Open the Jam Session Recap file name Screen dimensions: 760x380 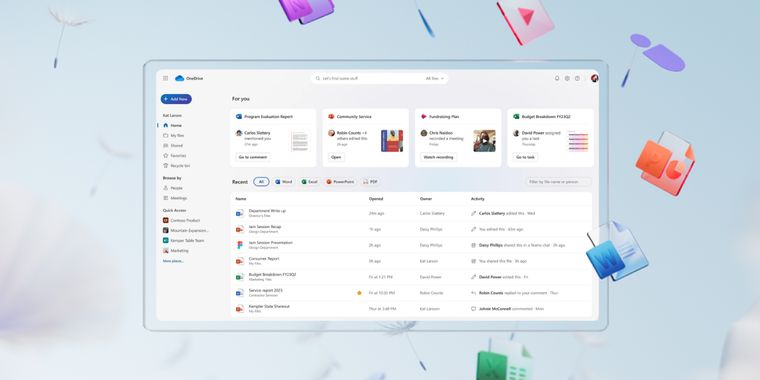tap(265, 227)
